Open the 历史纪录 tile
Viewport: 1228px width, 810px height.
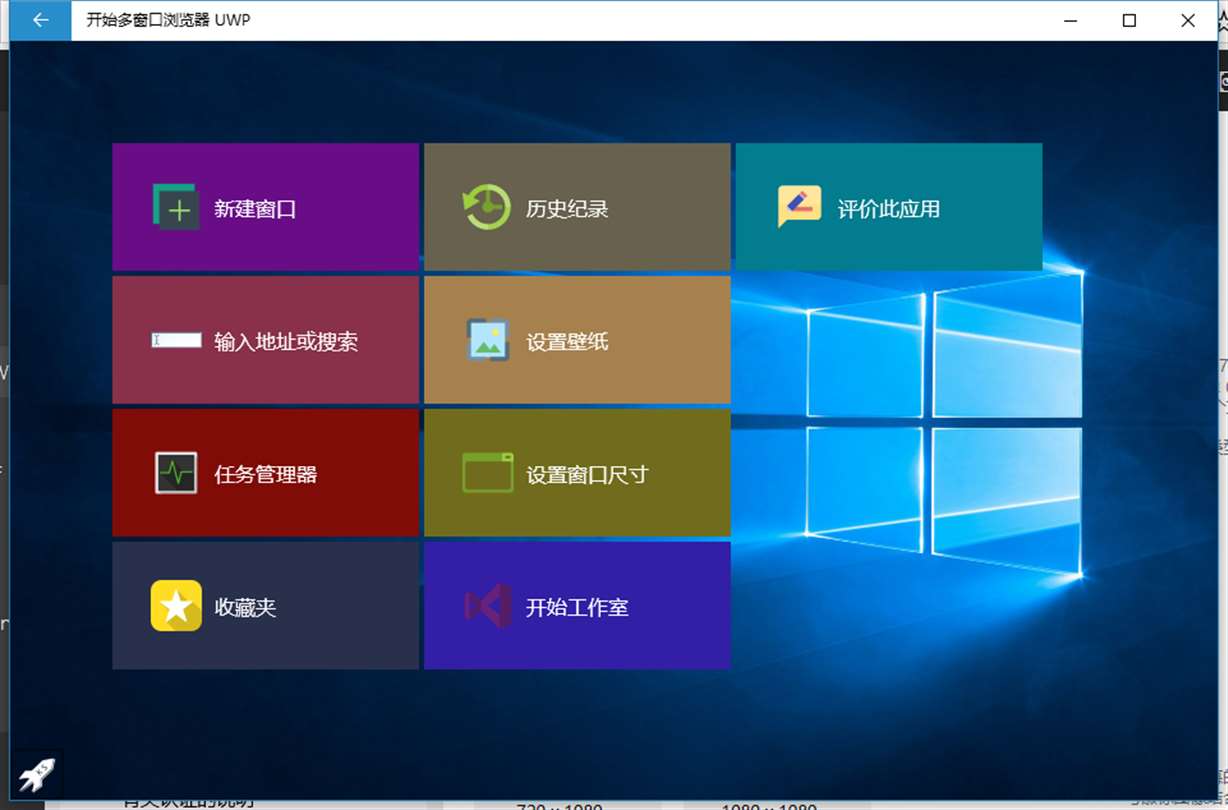[x=577, y=207]
